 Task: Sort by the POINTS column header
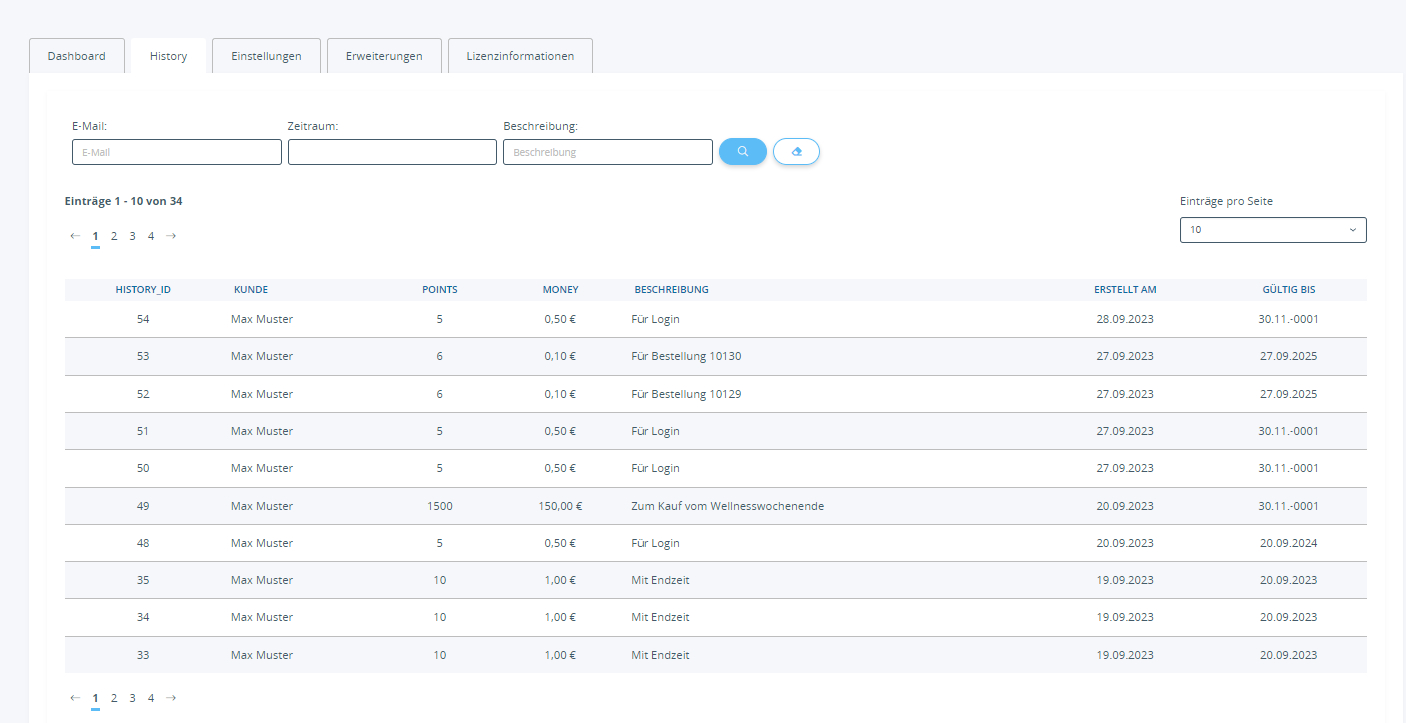click(440, 289)
